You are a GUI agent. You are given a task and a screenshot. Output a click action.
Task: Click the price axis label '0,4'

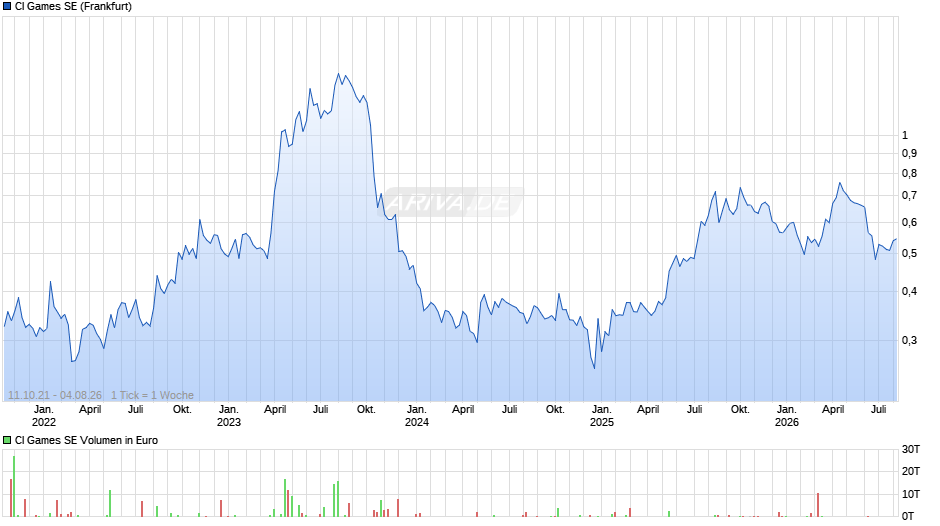909,291
